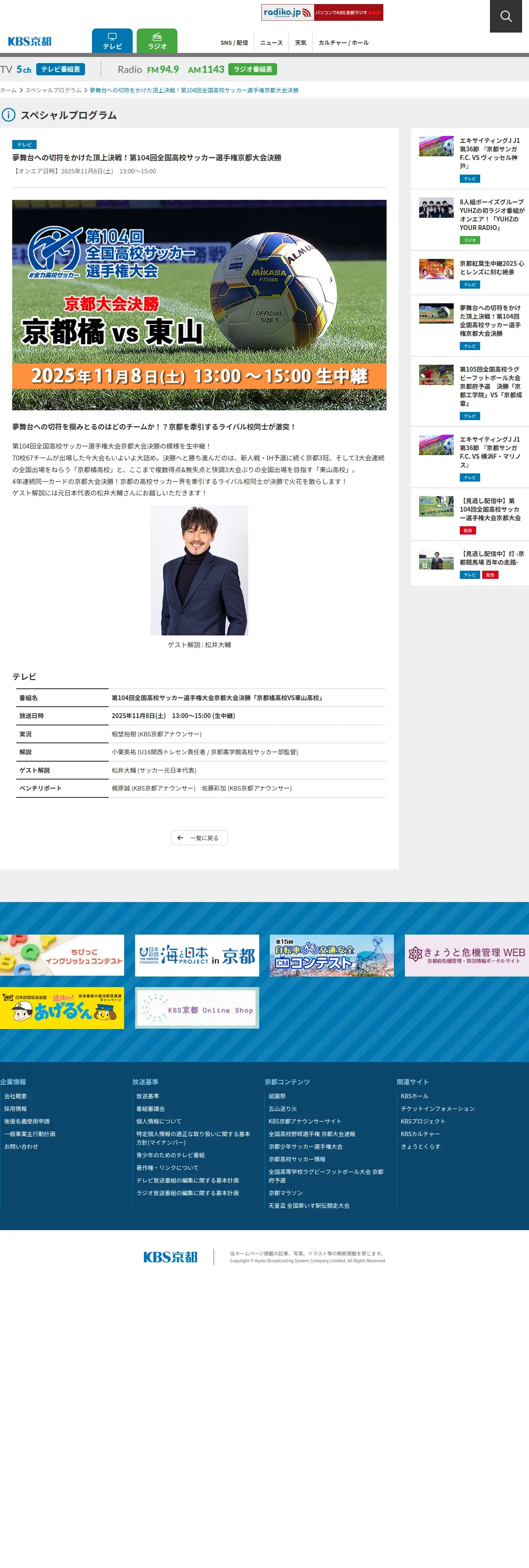Open the ラジオ番組表 button

(253, 69)
